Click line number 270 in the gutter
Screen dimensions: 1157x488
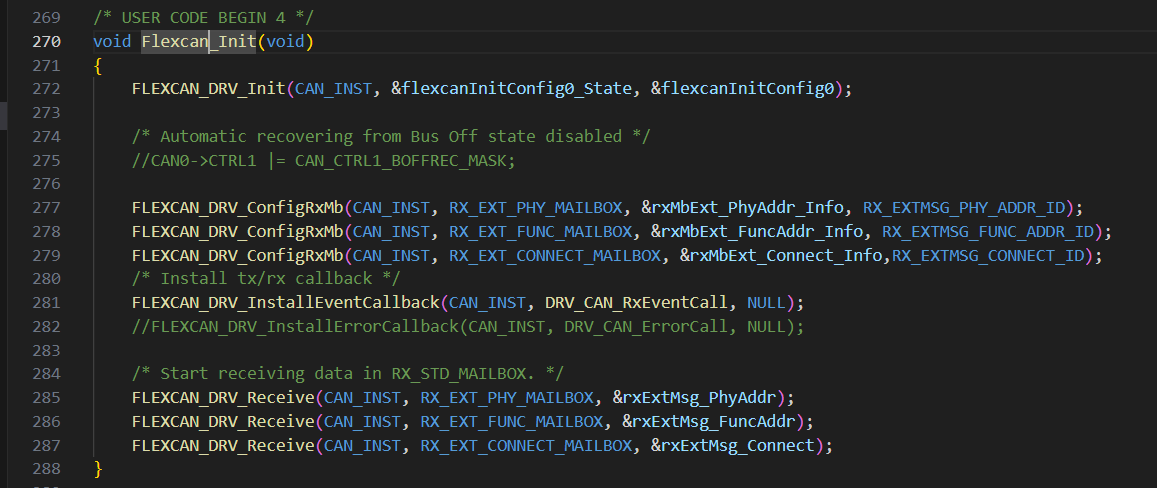pyautogui.click(x=46, y=41)
